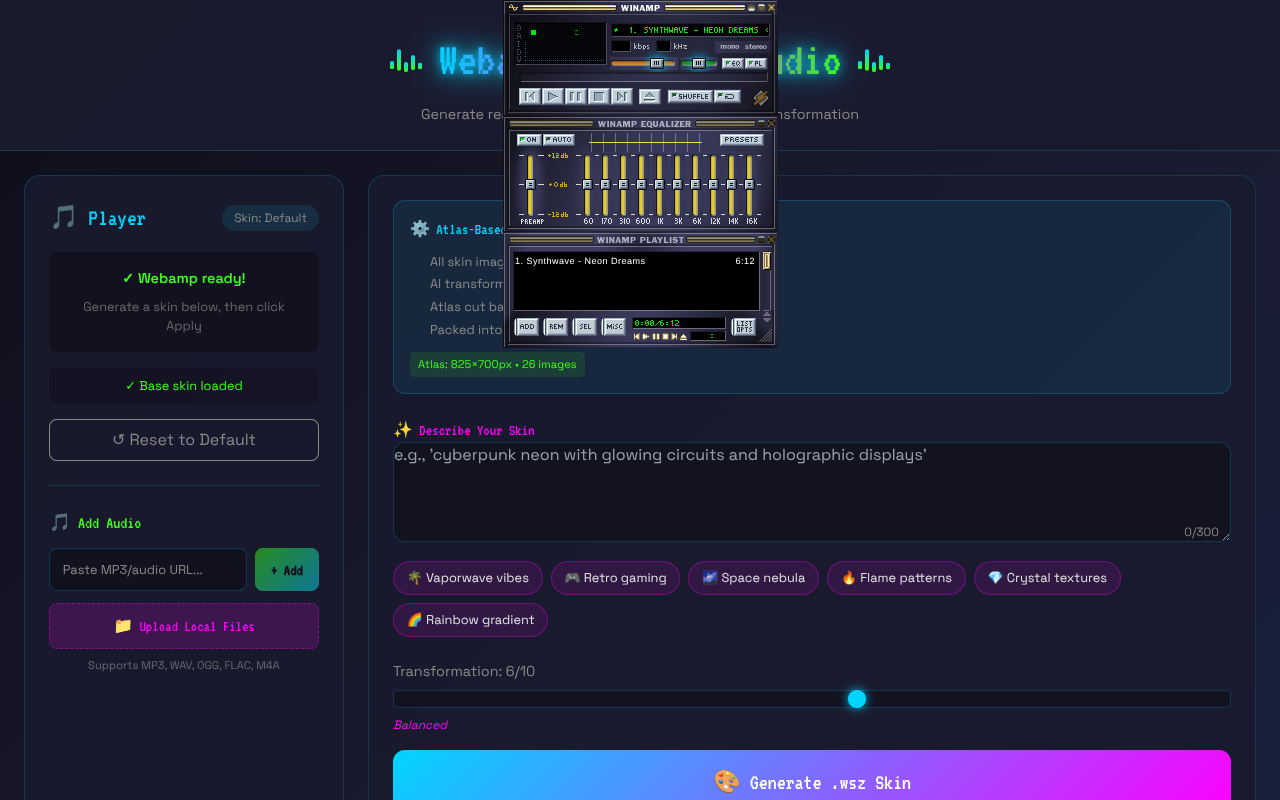Click the Transformation slider handle
The height and width of the screenshot is (800, 1280).
[857, 699]
